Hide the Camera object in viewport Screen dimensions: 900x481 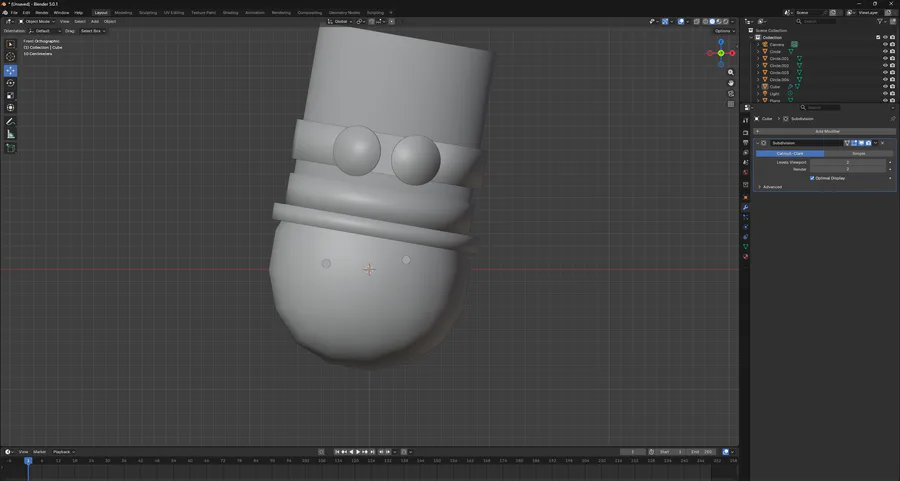pos(885,44)
